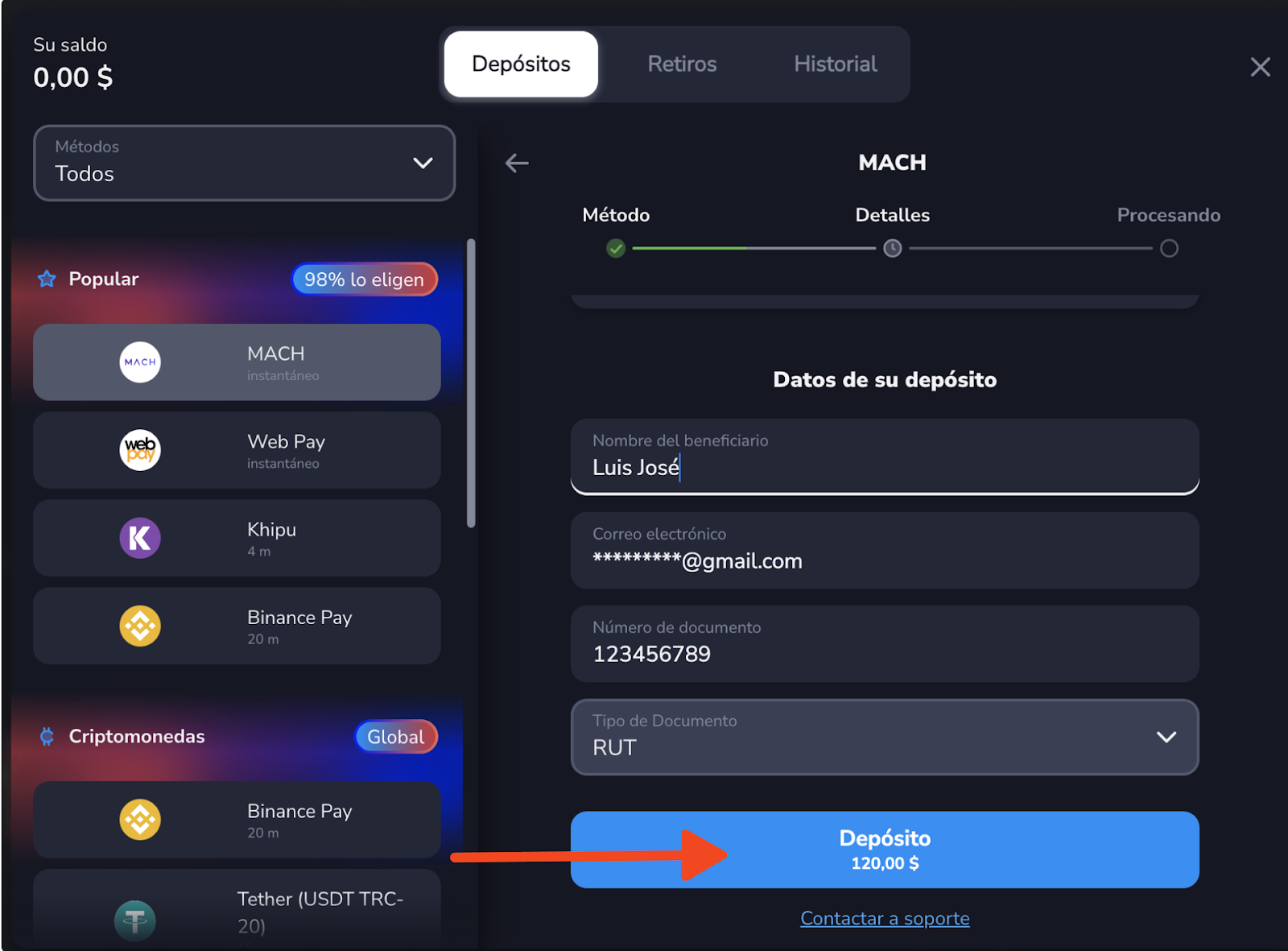
Task: Go back using the left arrow icon
Action: [517, 163]
